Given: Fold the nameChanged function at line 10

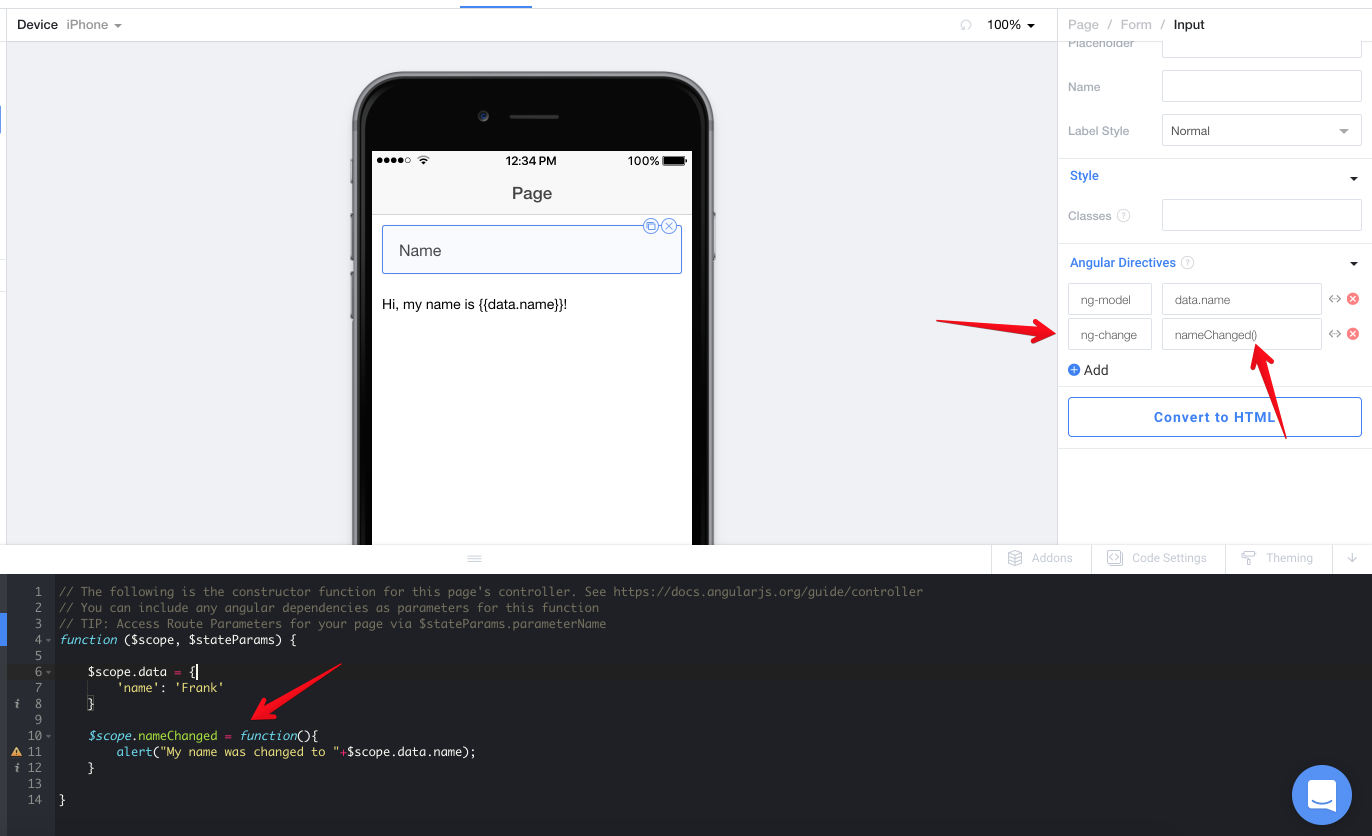Looking at the screenshot, I should pyautogui.click(x=48, y=736).
